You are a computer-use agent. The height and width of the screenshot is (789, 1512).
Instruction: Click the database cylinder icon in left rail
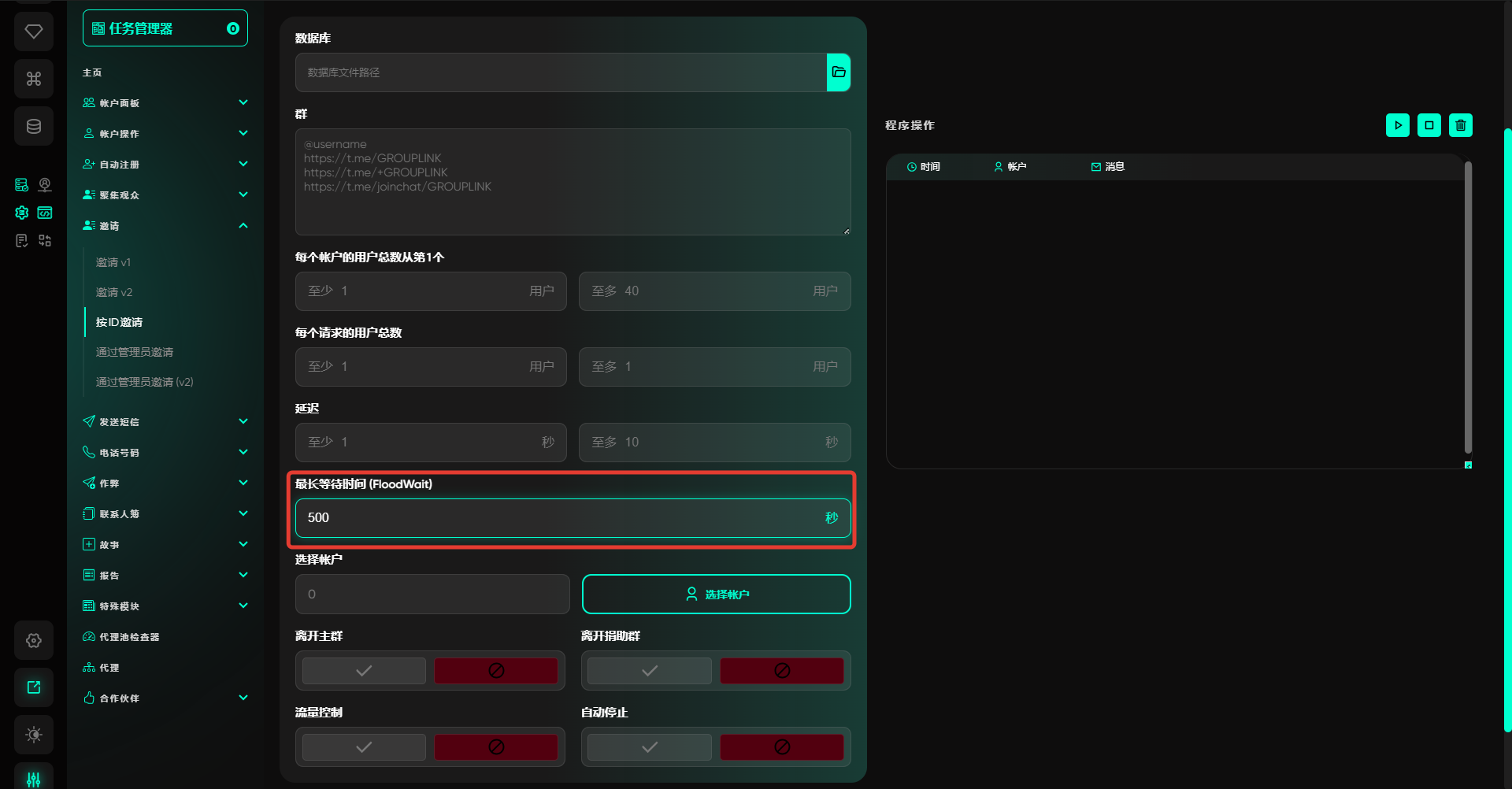tap(34, 126)
